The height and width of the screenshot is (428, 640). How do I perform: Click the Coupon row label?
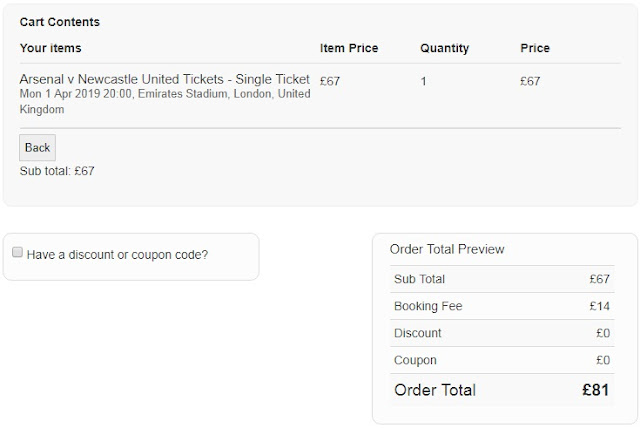[x=416, y=360]
